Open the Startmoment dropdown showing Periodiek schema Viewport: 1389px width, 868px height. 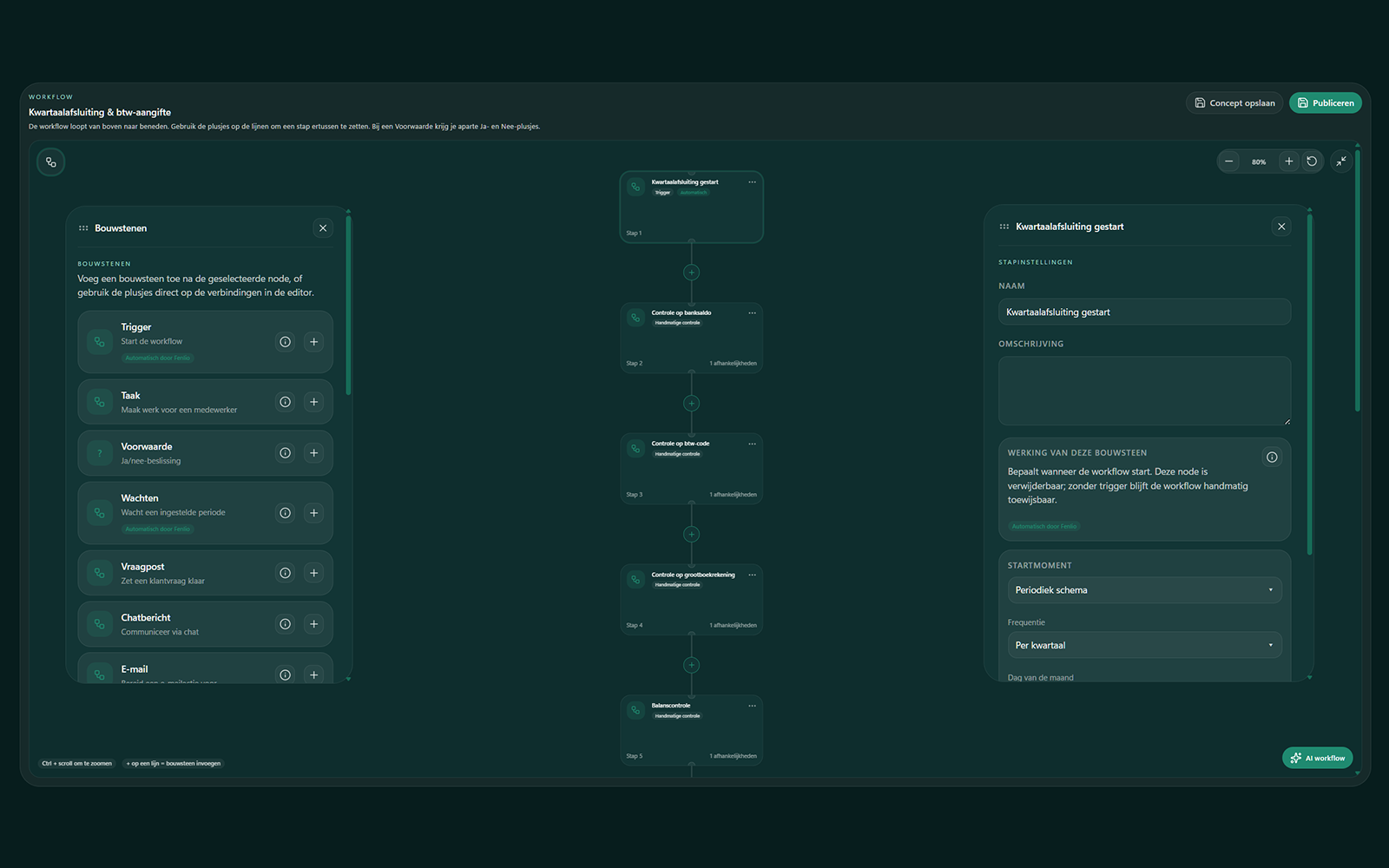tap(1144, 590)
